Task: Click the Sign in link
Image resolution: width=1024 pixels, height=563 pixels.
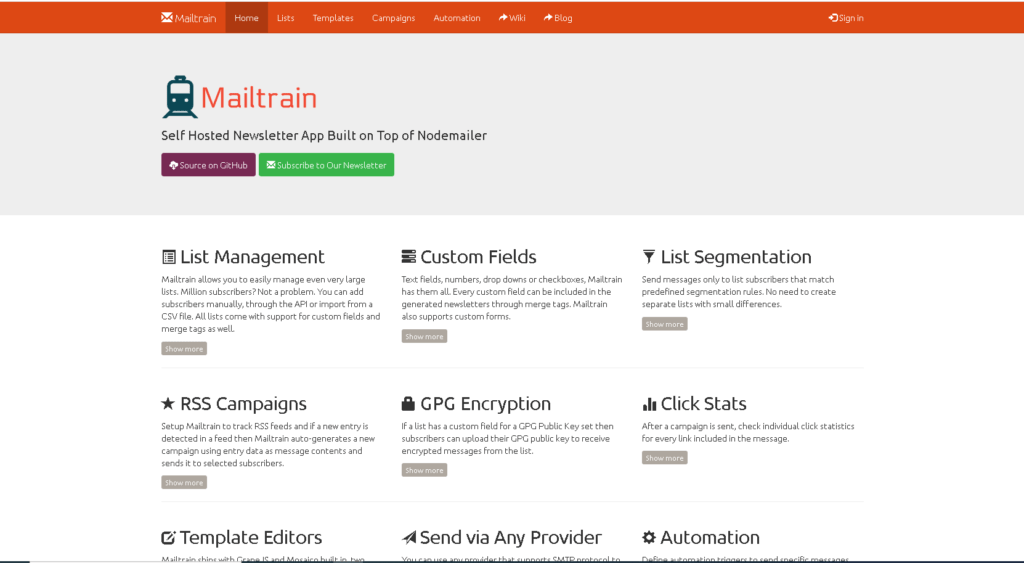Action: (846, 18)
